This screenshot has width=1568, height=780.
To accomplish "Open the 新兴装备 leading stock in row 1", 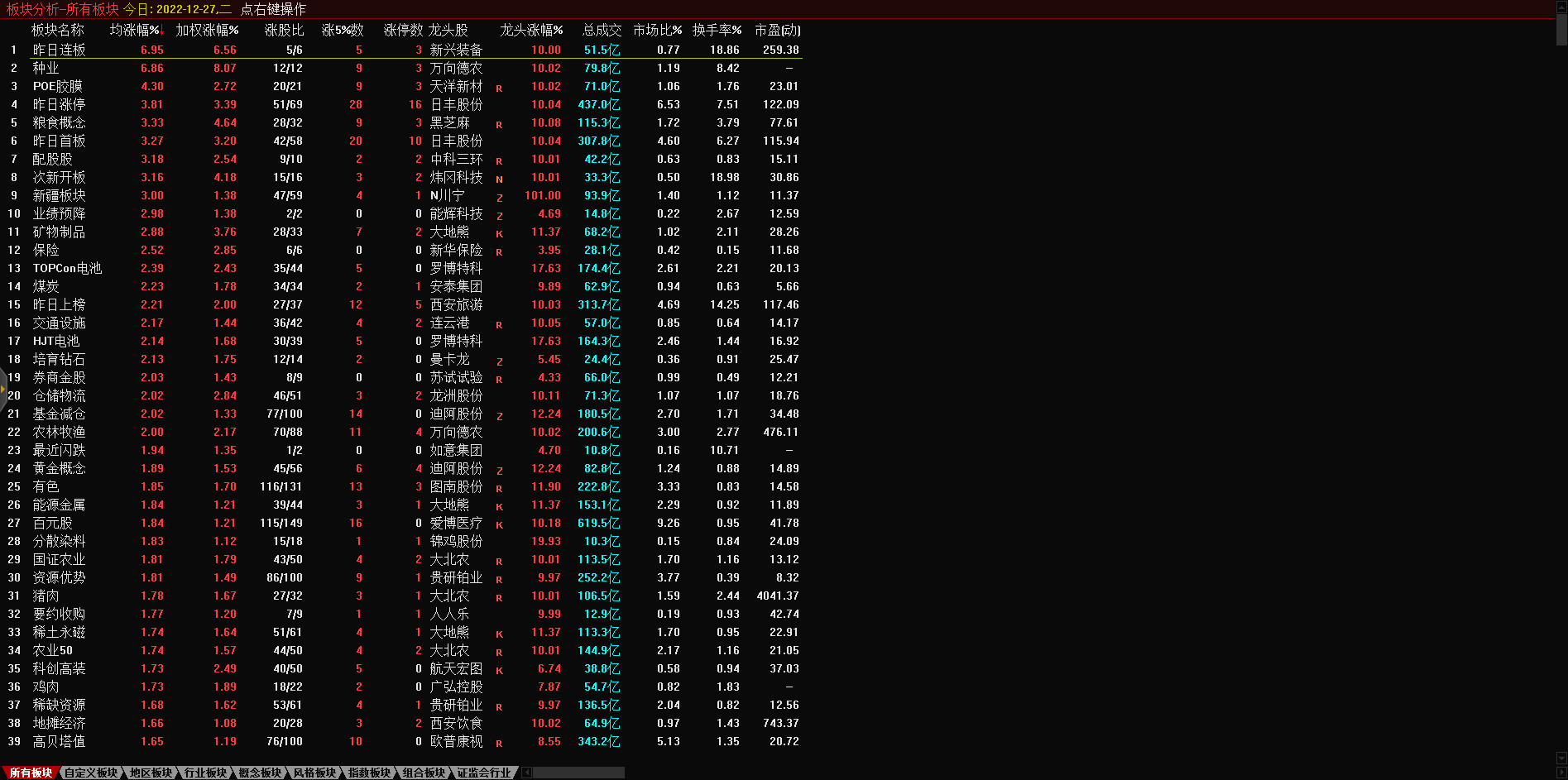I will 456,50.
